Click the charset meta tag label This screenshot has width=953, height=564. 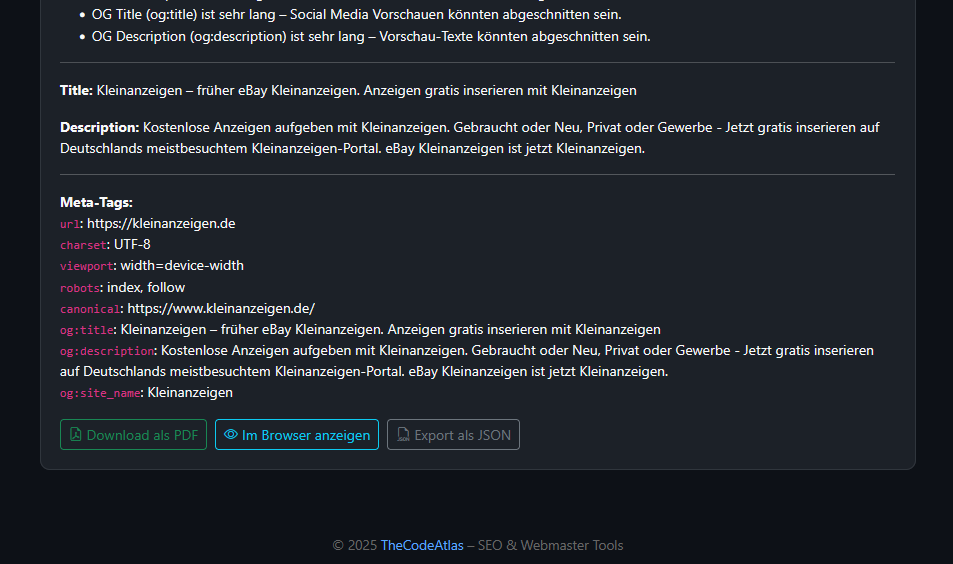83,245
